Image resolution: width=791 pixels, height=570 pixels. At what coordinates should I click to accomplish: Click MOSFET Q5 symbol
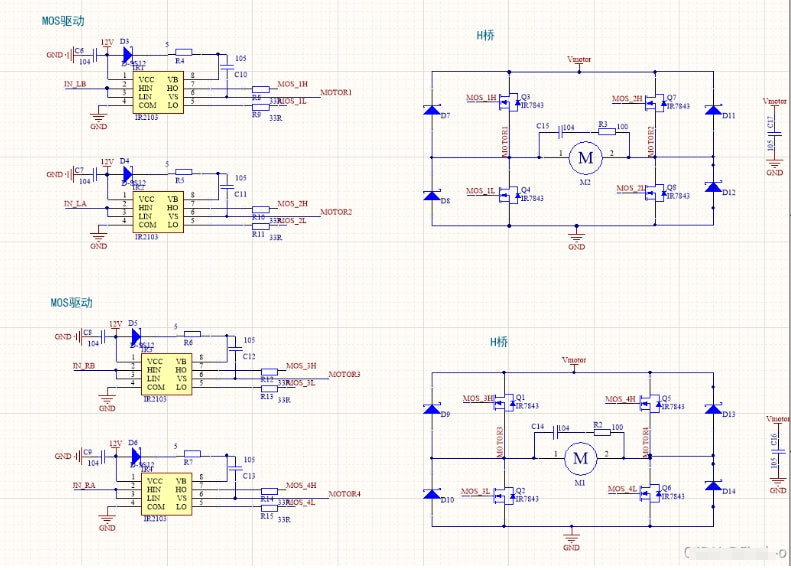click(650, 404)
